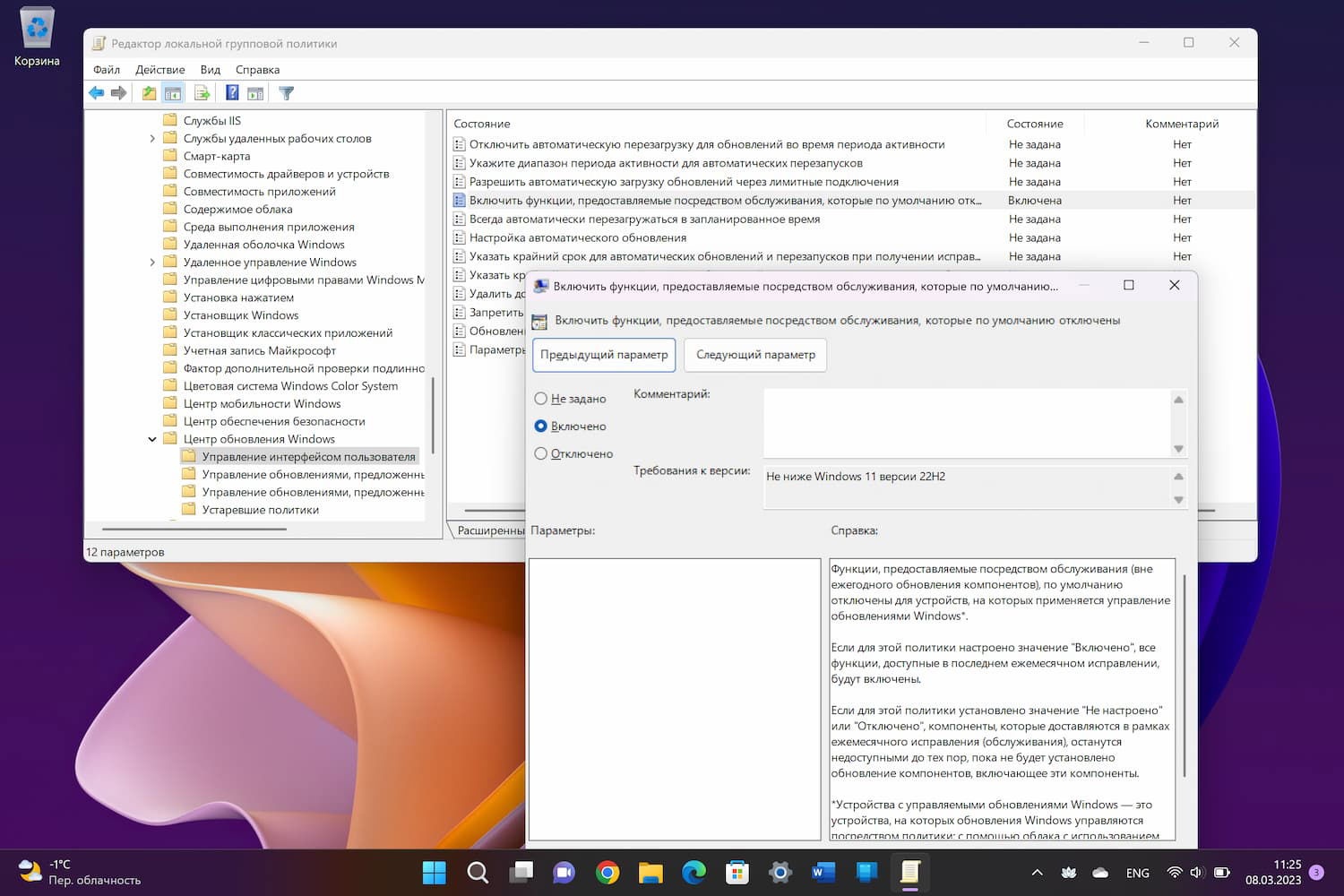Image resolution: width=1344 pixels, height=896 pixels.
Task: Click the policy setting icon under dialog title
Action: point(539,321)
